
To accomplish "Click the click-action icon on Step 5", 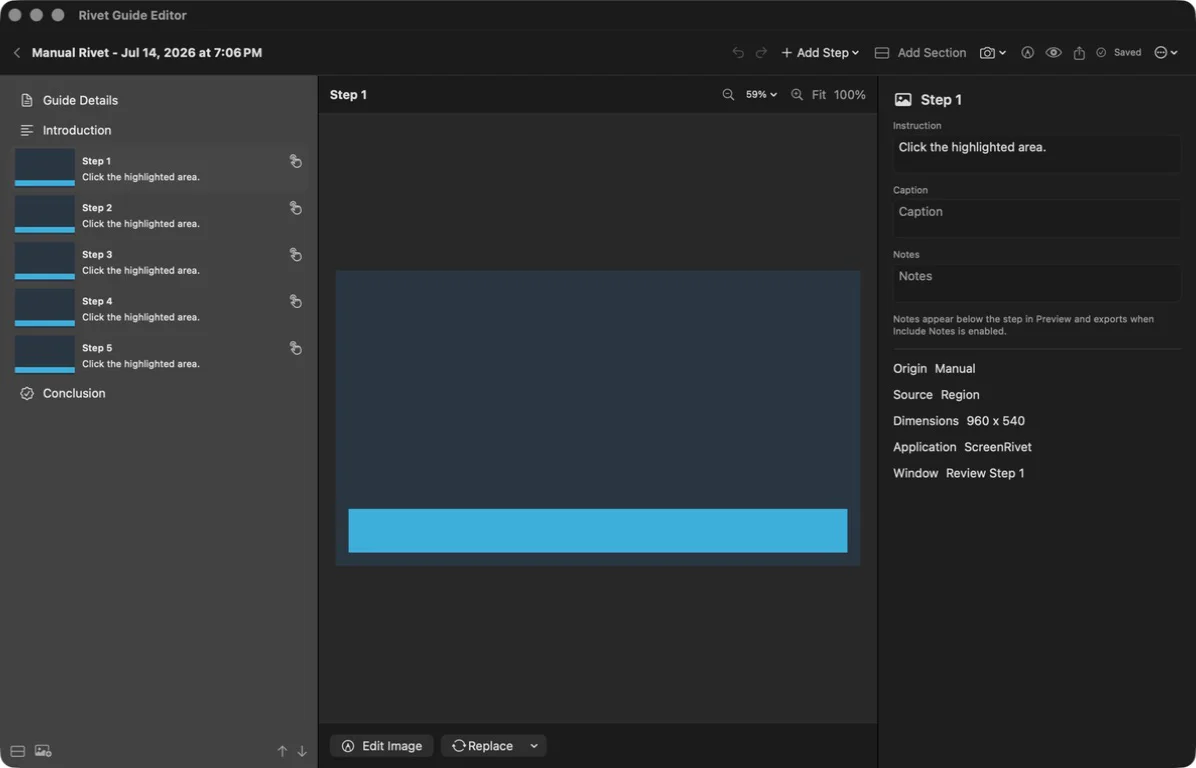I will (295, 348).
